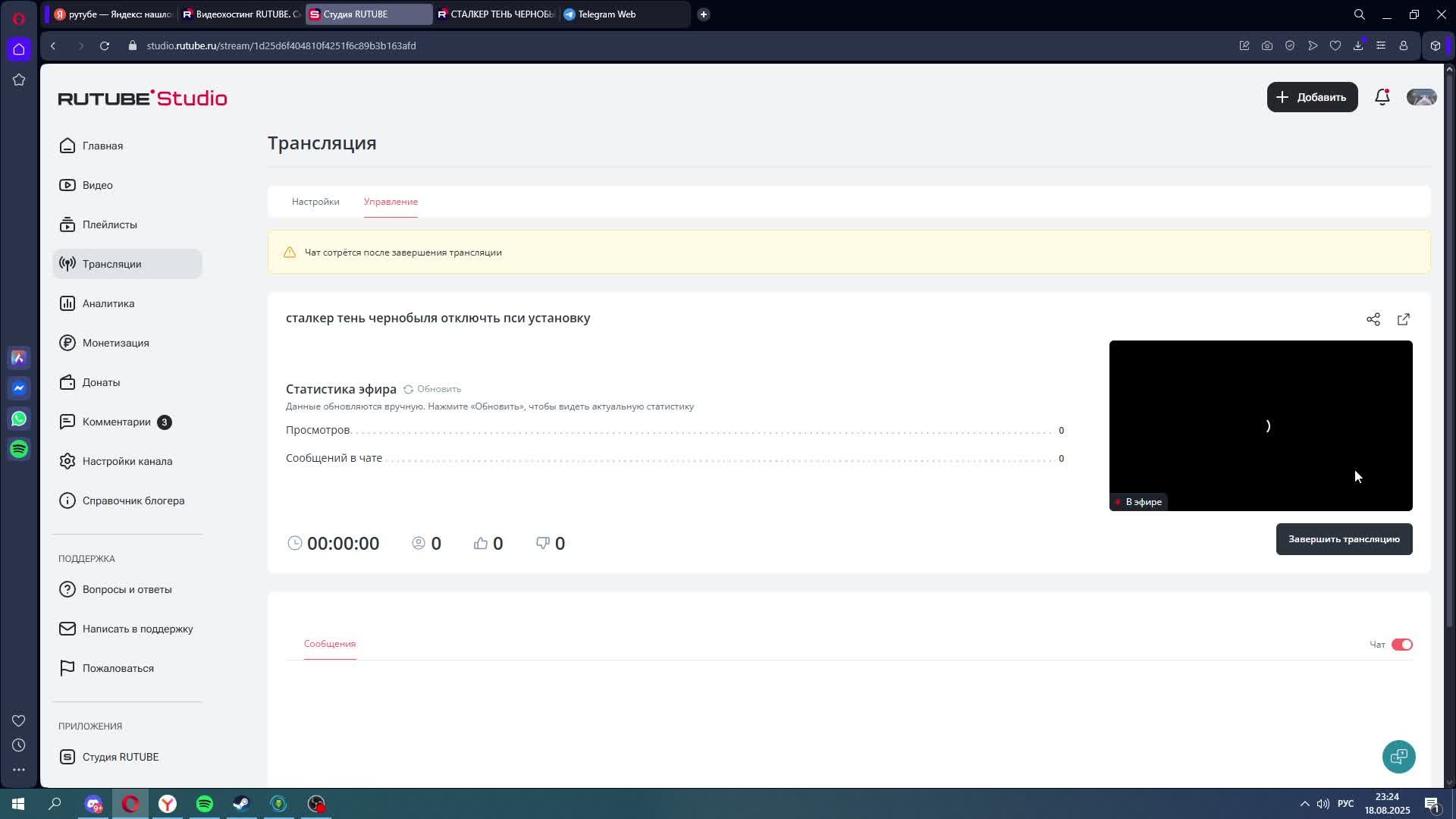Click the share icon near stream title
1456x819 pixels.
[x=1373, y=319]
